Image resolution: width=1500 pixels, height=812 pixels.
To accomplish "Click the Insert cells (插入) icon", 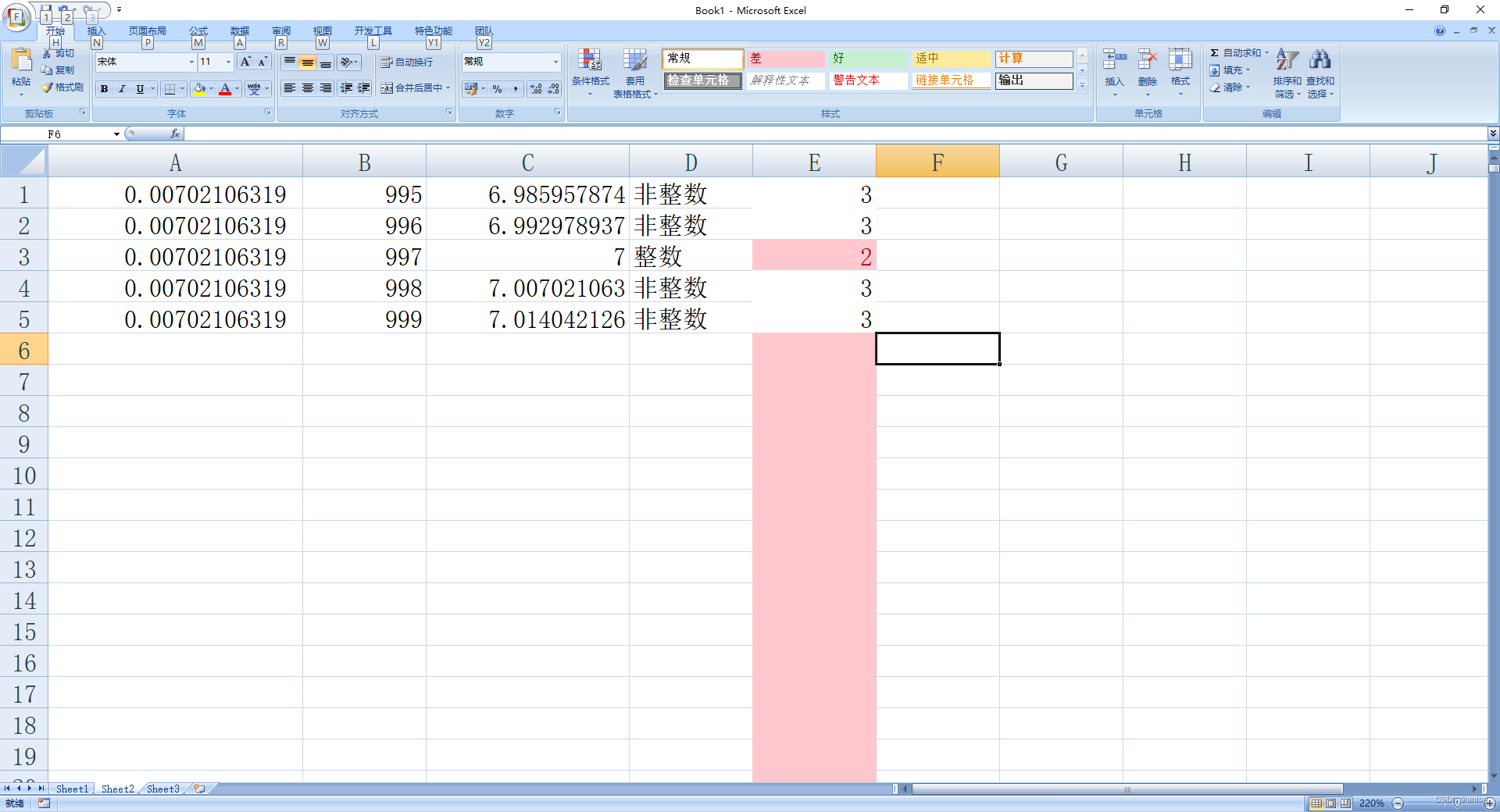I will coord(1114,60).
